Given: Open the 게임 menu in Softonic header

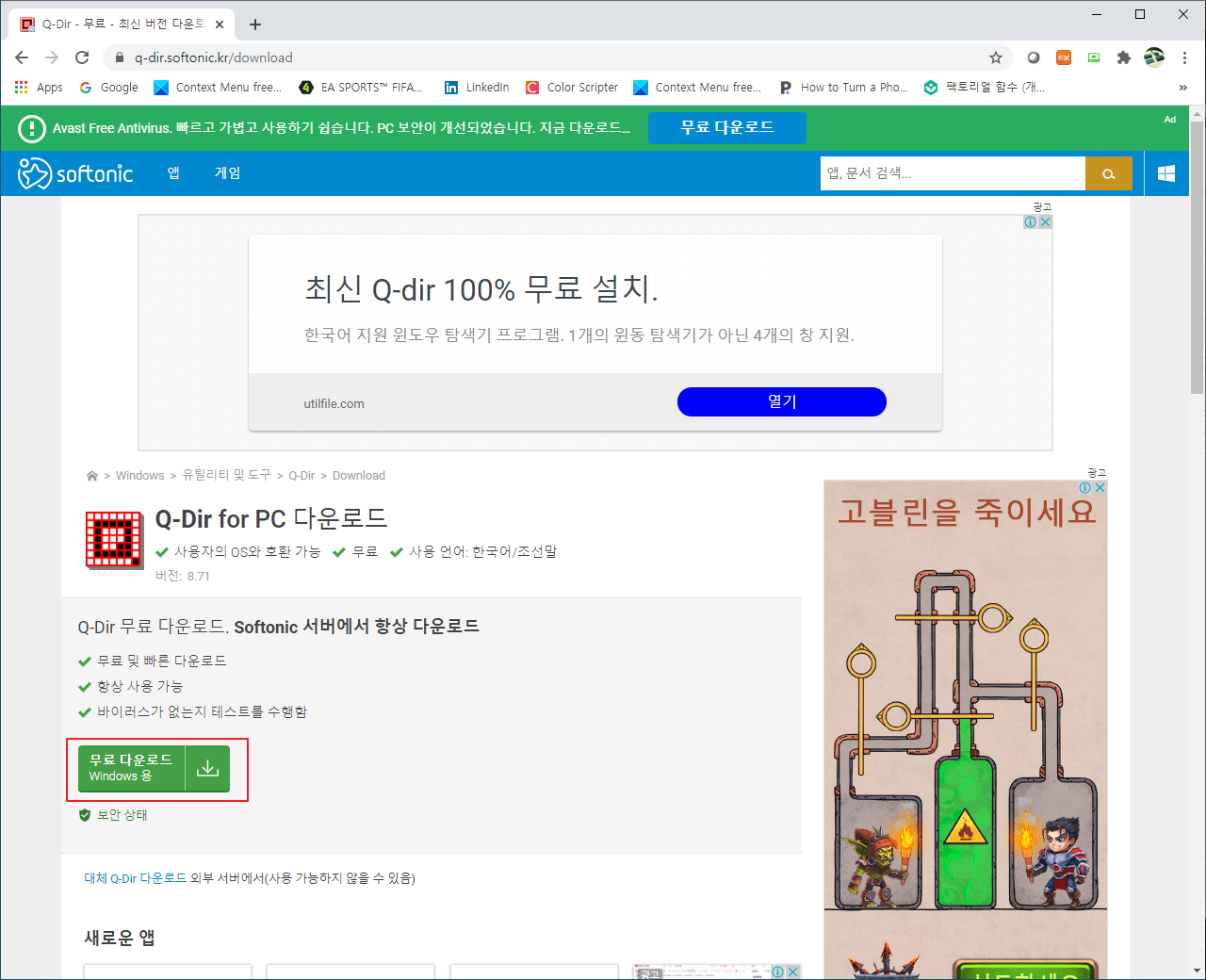Looking at the screenshot, I should (227, 173).
